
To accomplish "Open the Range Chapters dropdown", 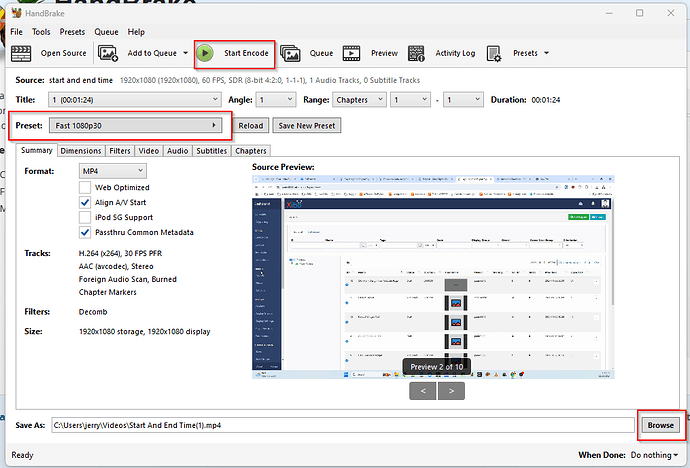I will 360,100.
